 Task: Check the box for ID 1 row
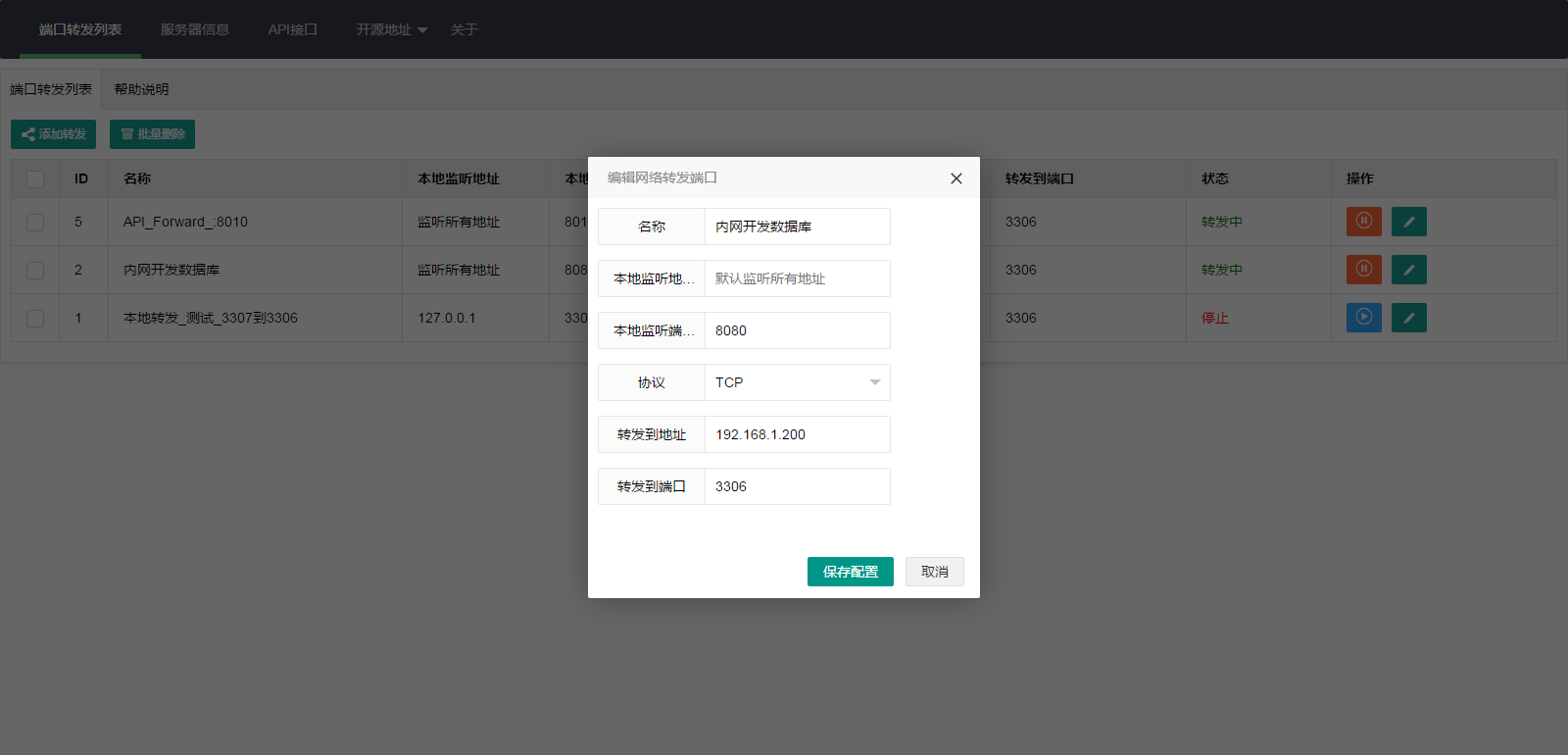35,319
